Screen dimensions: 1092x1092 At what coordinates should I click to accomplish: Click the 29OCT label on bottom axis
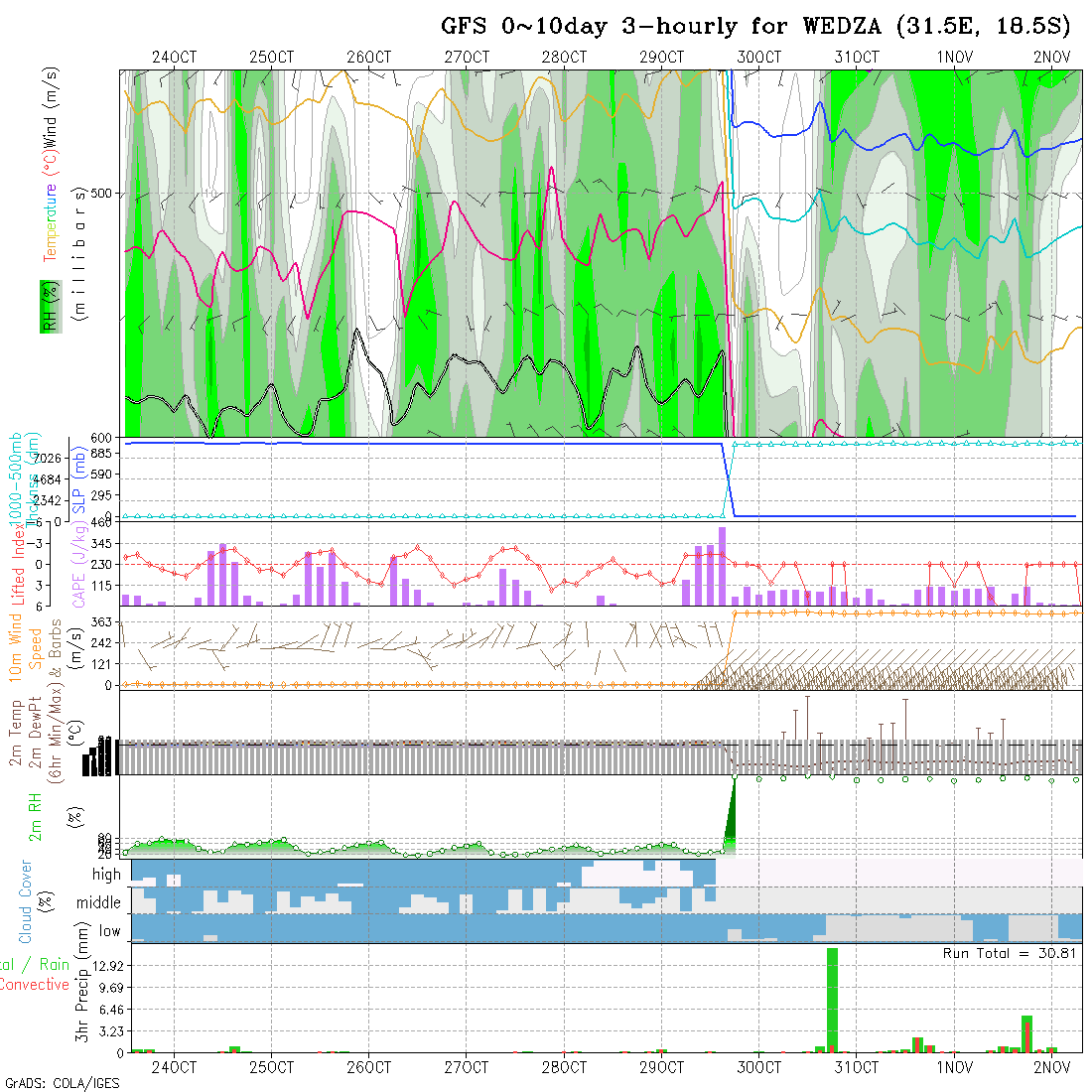point(661,1067)
